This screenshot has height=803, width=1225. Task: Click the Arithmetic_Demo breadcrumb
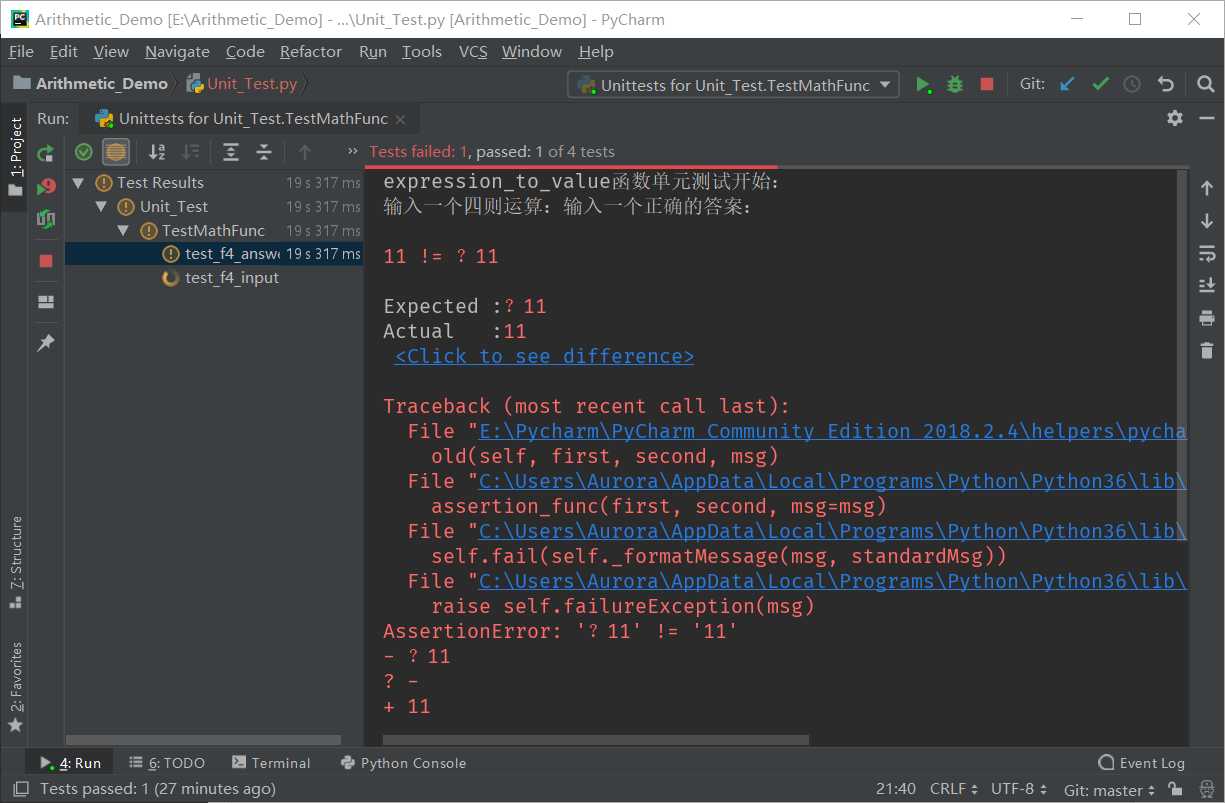pyautogui.click(x=91, y=84)
